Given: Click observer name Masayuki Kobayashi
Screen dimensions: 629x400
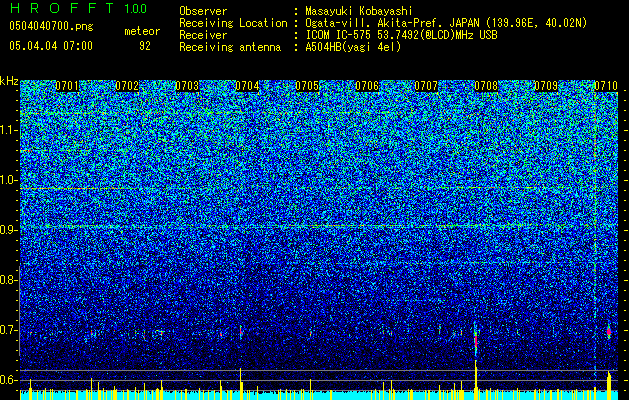Looking at the screenshot, I should (359, 11).
